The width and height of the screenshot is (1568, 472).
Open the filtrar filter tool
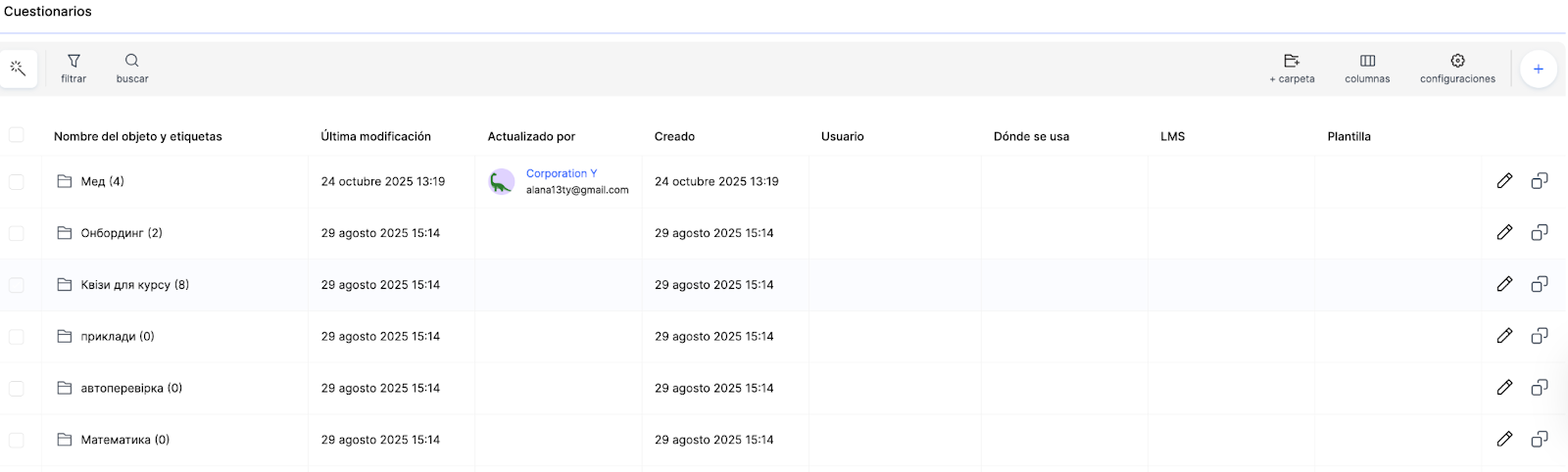click(73, 69)
